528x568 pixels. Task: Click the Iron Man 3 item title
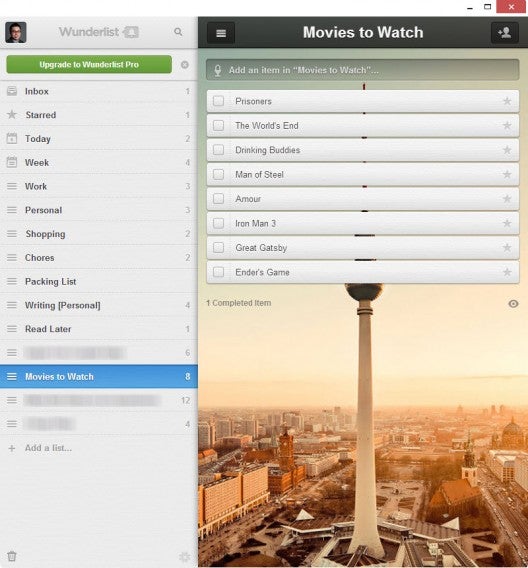click(255, 224)
